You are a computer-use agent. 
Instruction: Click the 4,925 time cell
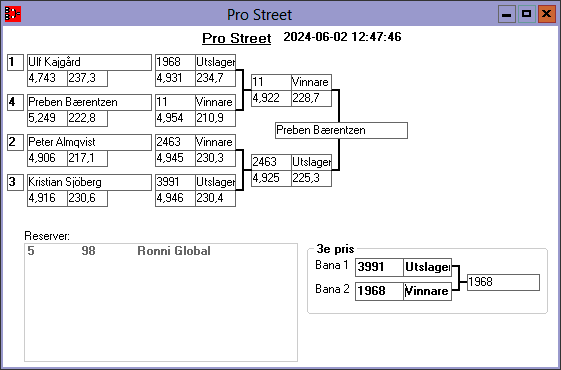271,179
